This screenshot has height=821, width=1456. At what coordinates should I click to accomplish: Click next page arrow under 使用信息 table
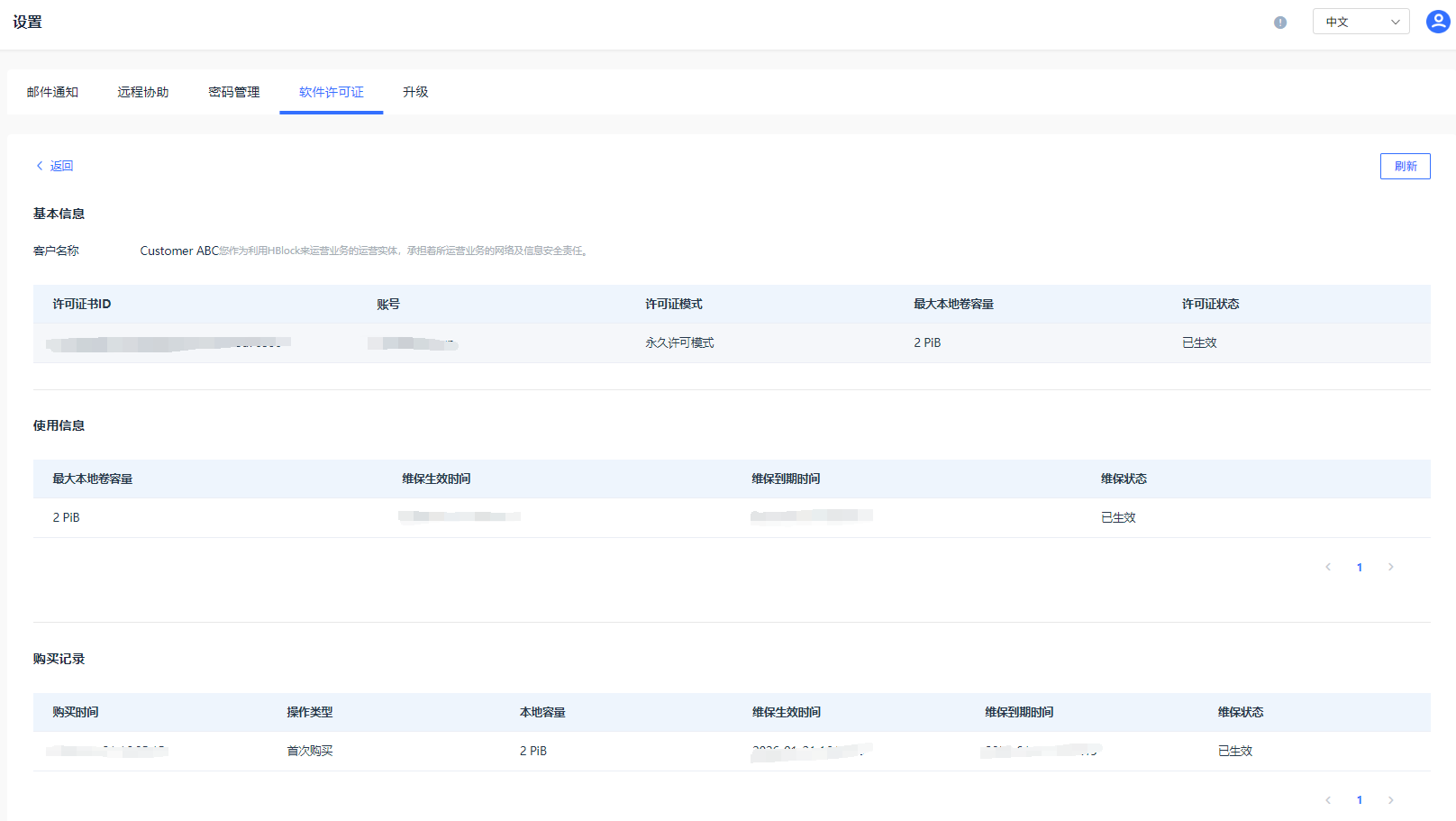coord(1390,567)
